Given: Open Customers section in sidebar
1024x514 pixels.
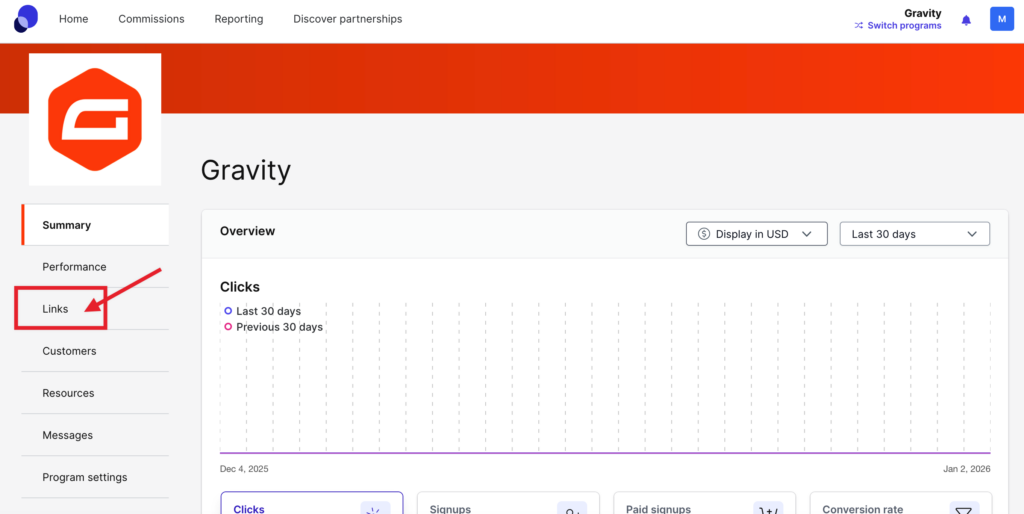Looking at the screenshot, I should [69, 351].
